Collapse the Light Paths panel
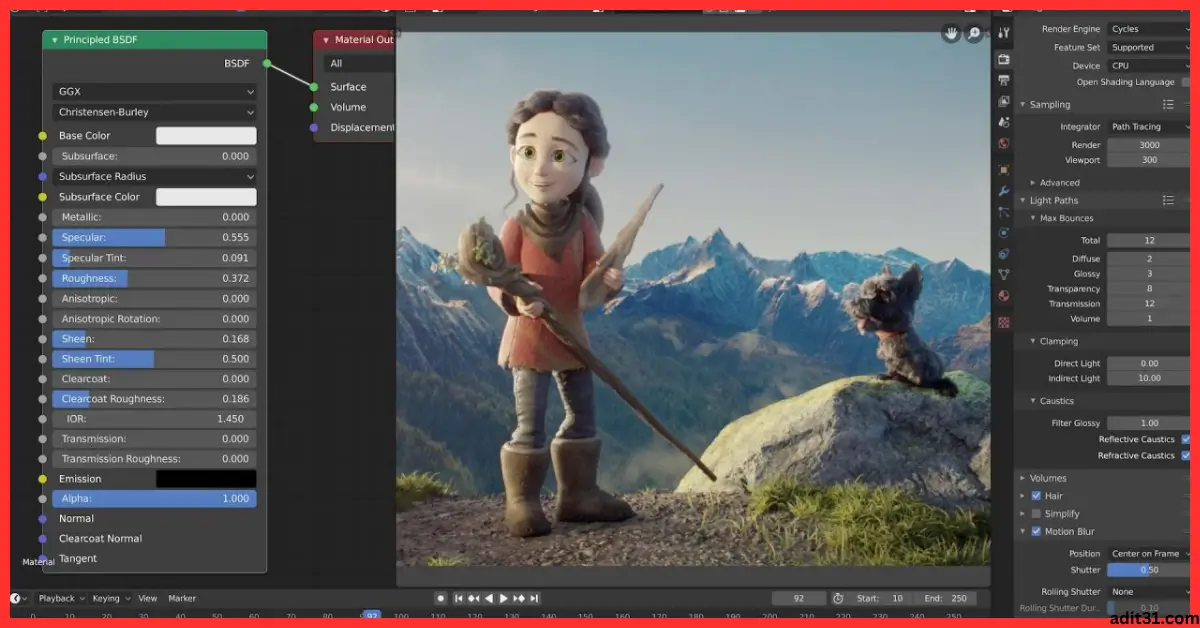The height and width of the screenshot is (628, 1200). coord(1023,200)
